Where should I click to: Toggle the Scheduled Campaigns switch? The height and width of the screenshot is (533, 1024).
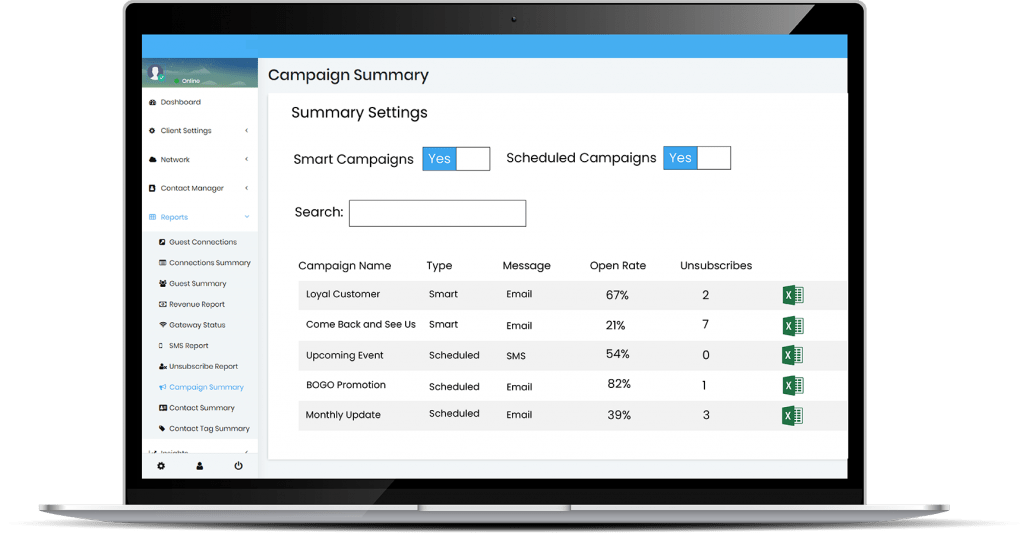pyautogui.click(x=697, y=158)
